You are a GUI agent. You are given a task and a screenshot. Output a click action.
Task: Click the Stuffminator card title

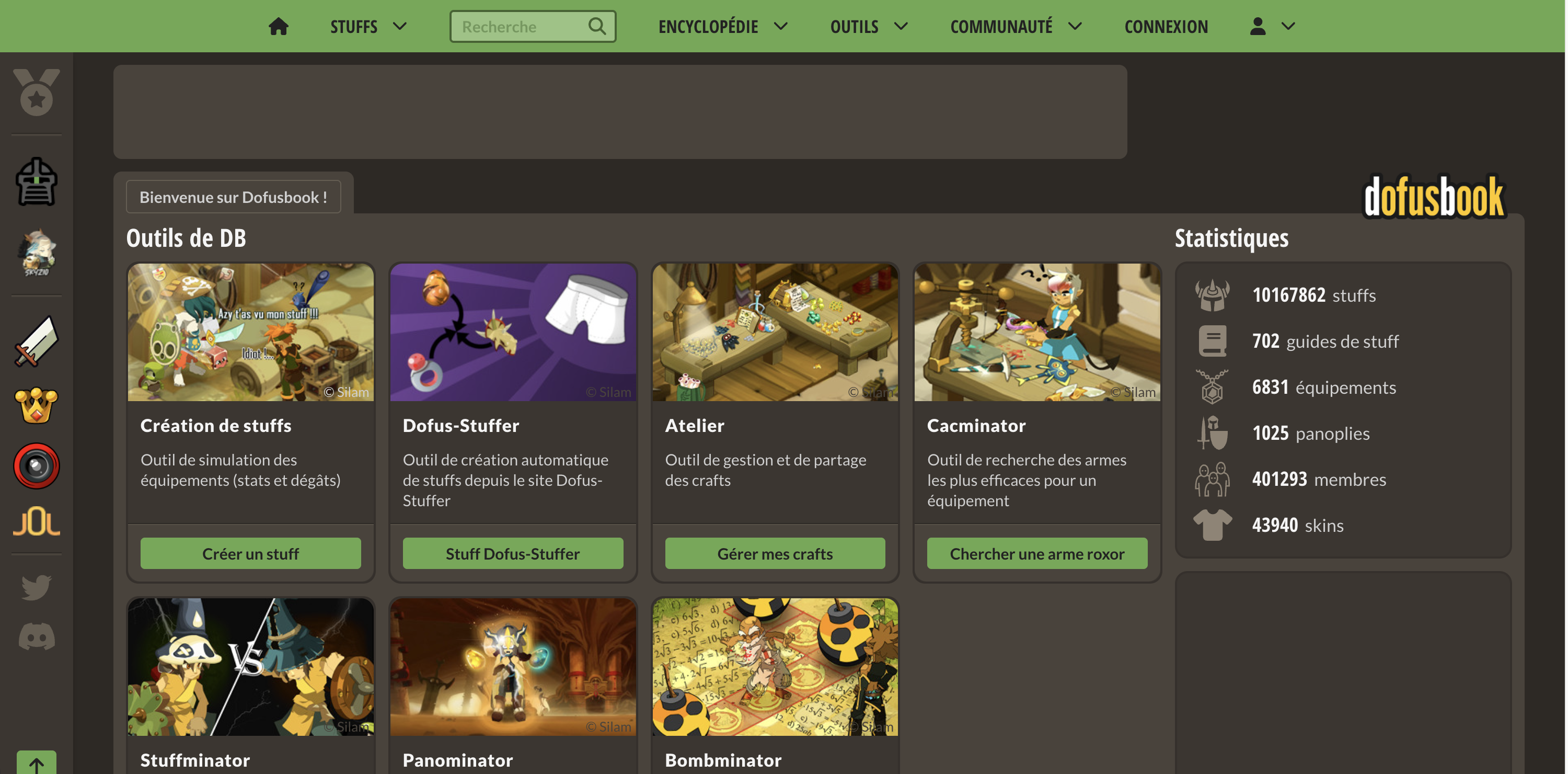[195, 760]
